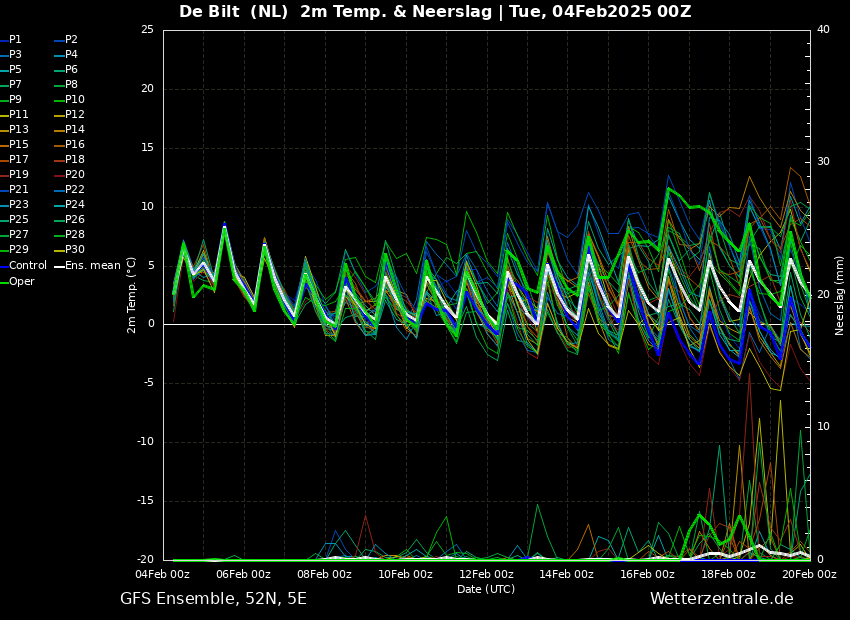Click the blue line swatch beside Control

[4, 266]
